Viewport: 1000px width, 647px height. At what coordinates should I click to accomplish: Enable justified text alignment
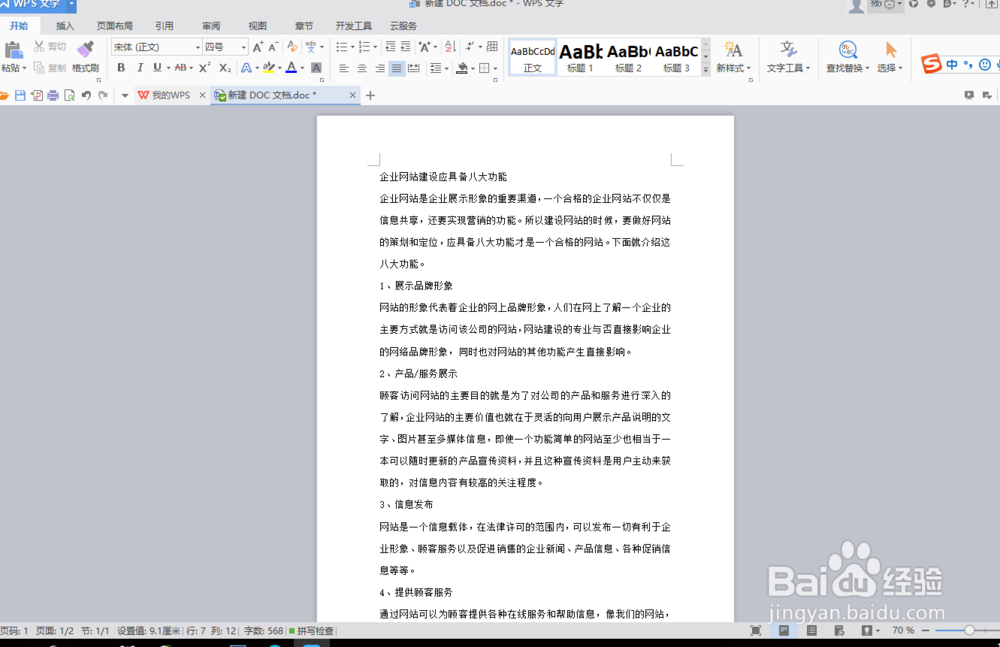click(396, 68)
